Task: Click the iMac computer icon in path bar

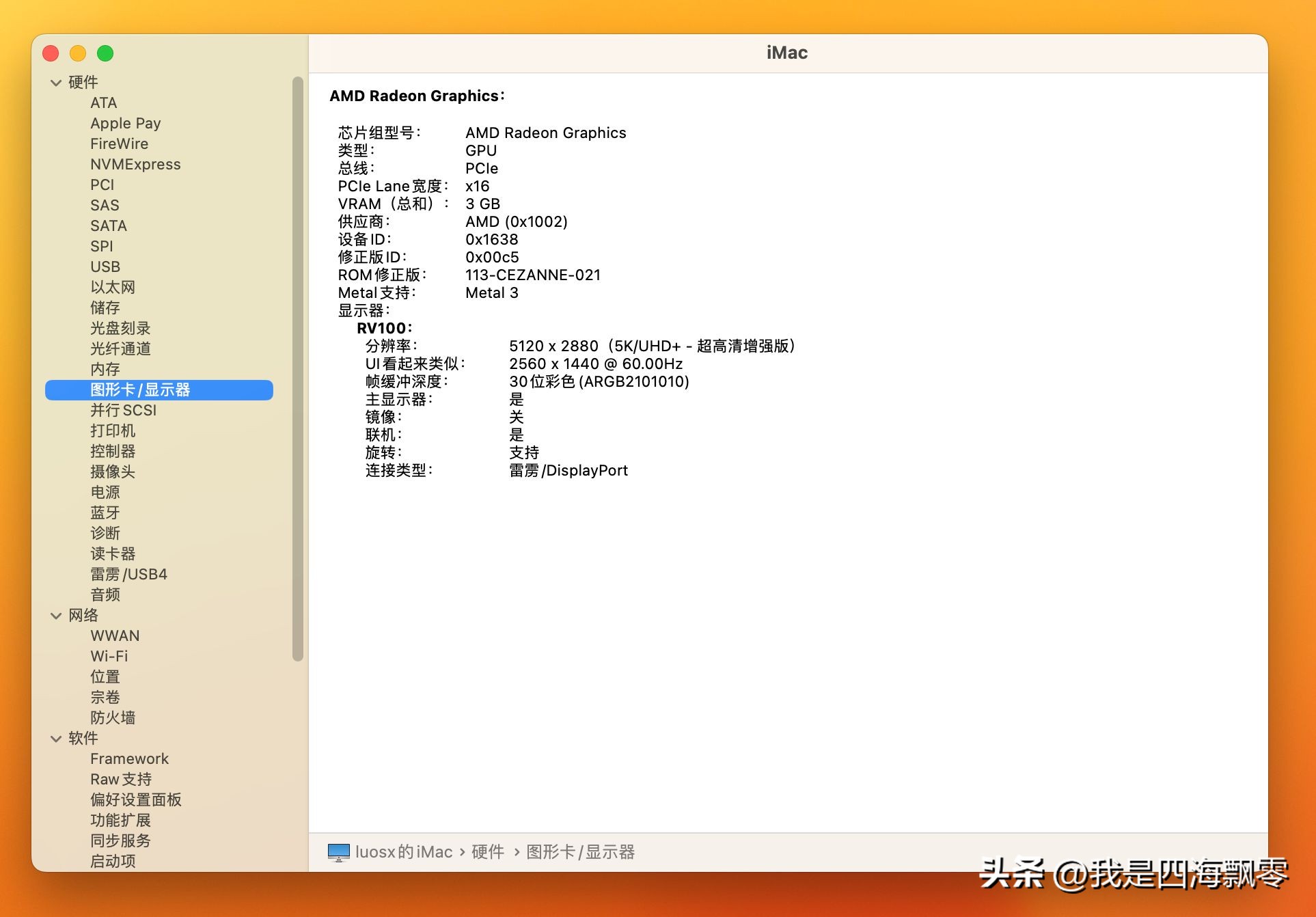Action: pos(338,852)
